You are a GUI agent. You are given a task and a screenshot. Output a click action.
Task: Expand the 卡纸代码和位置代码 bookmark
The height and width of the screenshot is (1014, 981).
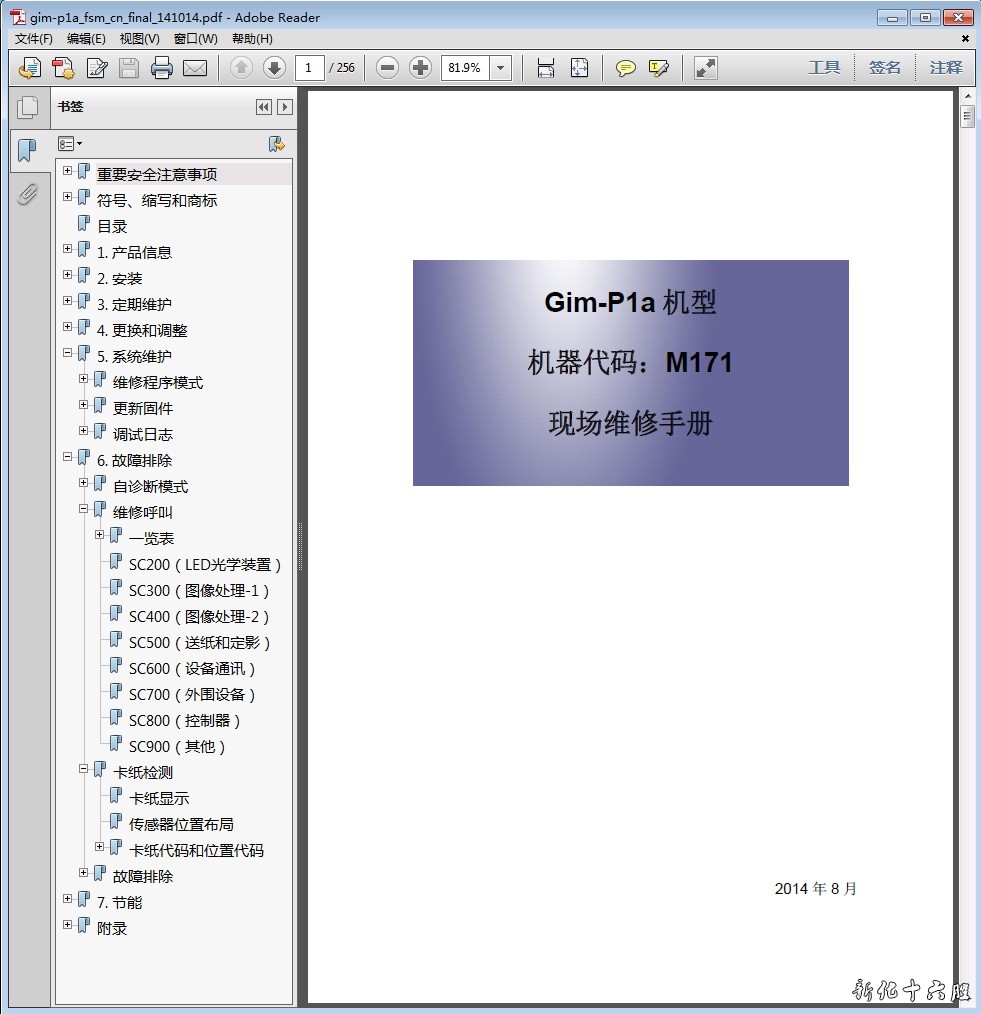pos(100,847)
